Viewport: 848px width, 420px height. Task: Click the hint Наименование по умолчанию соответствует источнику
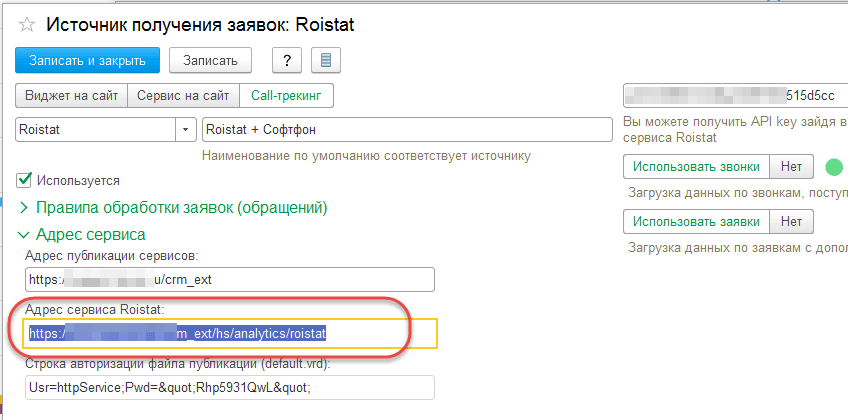click(x=366, y=156)
